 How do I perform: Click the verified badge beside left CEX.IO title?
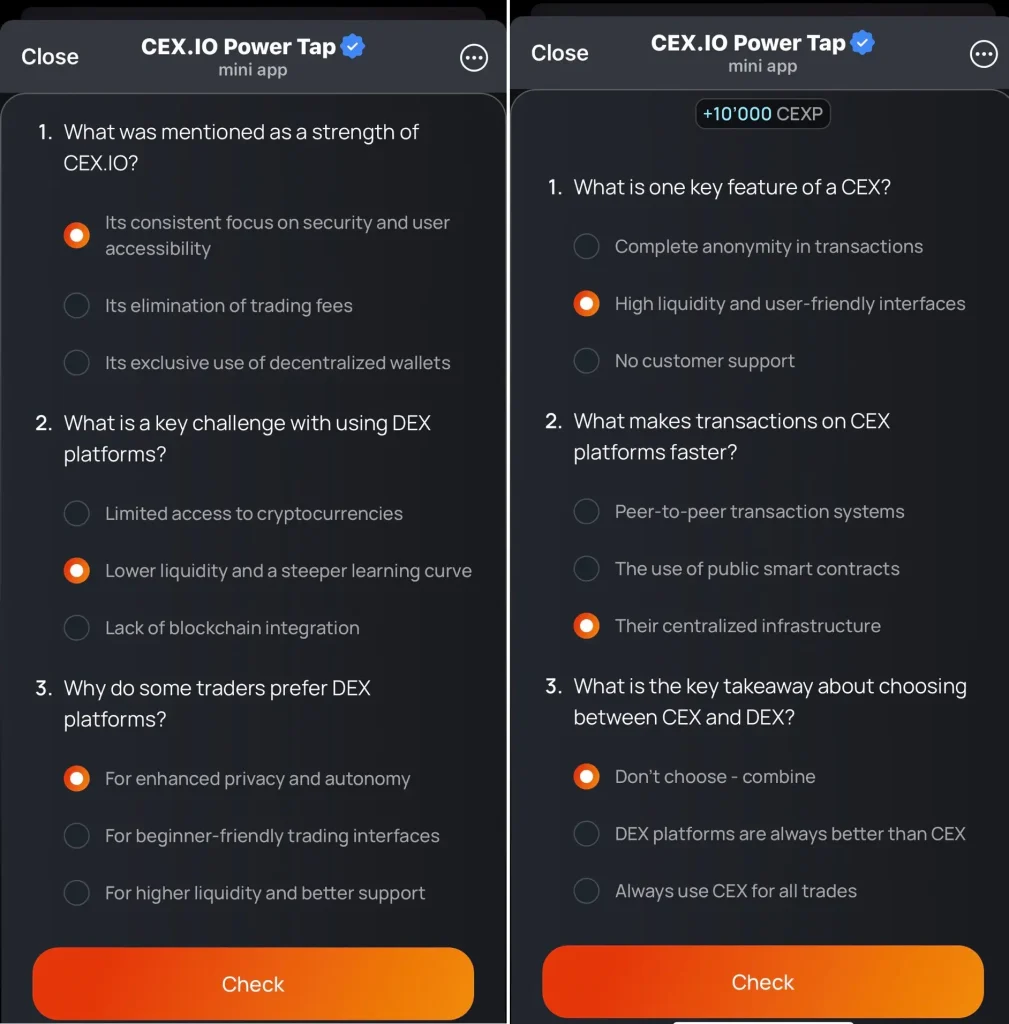[353, 46]
